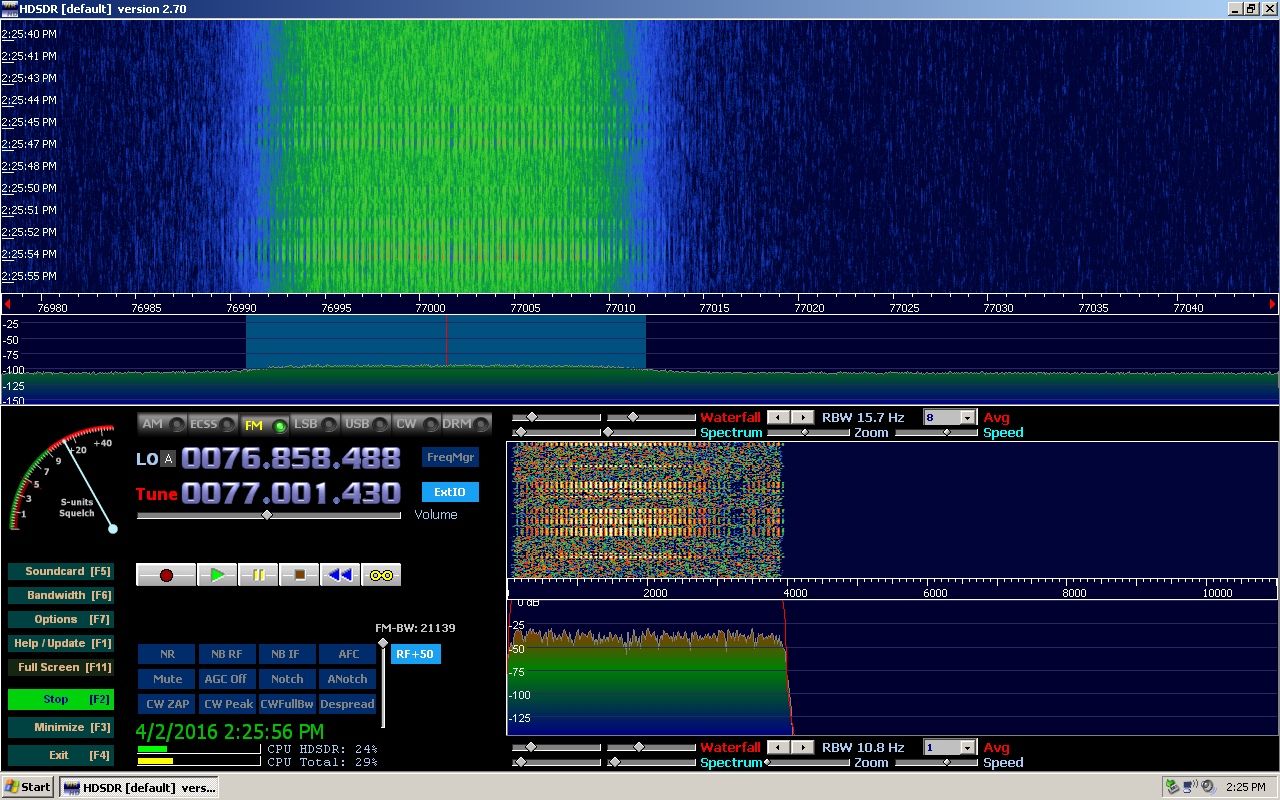Toggle ANotch auto notch

(348, 679)
